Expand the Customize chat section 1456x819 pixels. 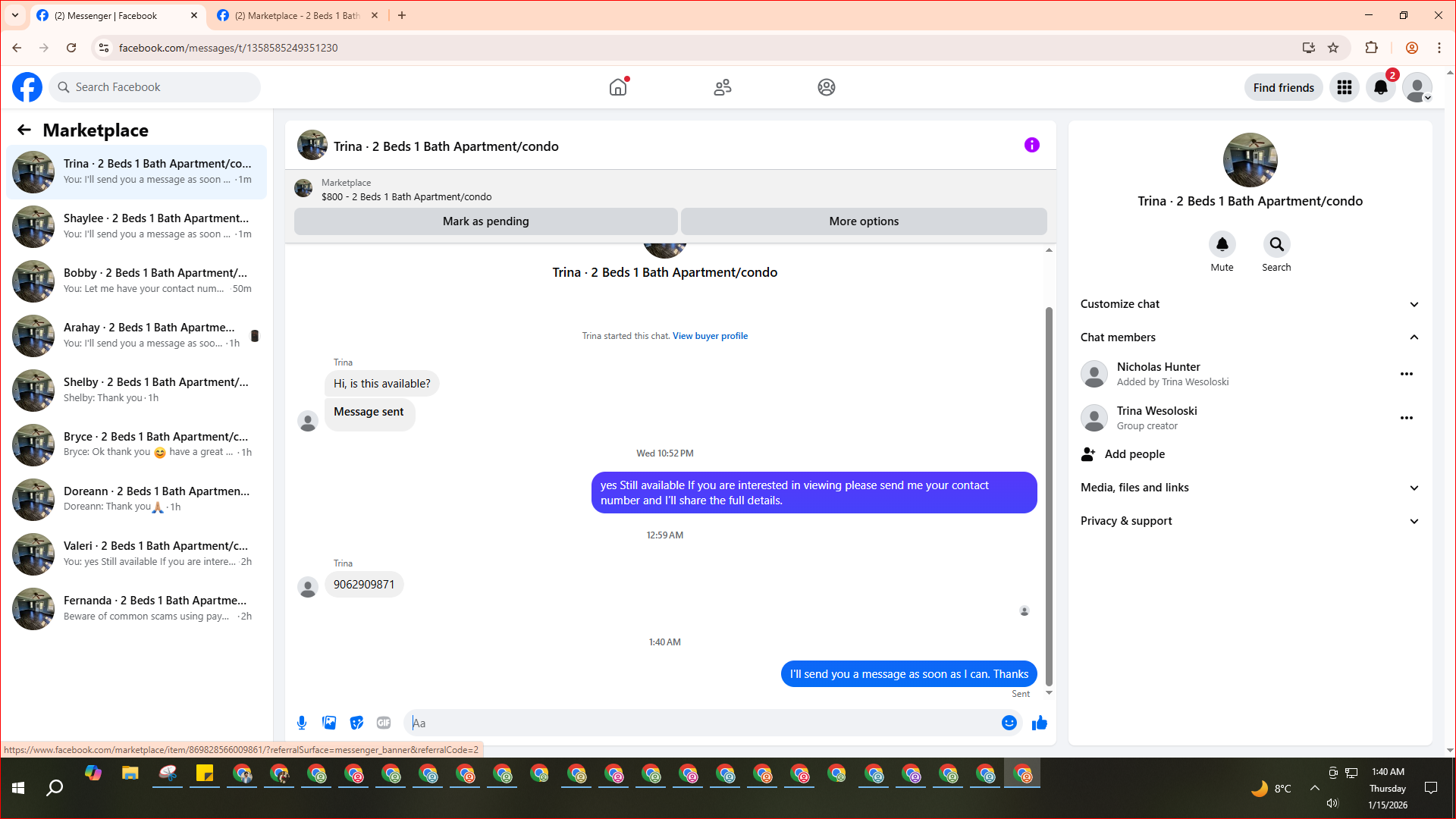click(x=1249, y=304)
